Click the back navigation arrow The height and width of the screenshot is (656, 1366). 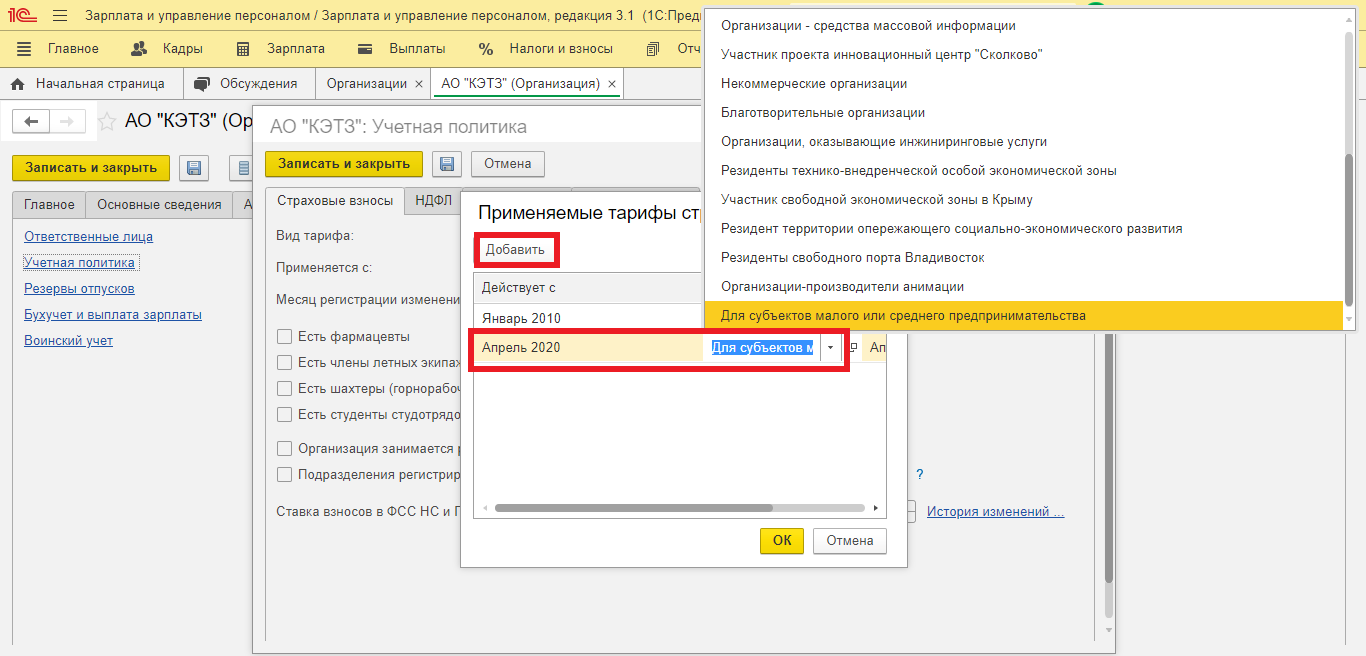click(x=31, y=121)
